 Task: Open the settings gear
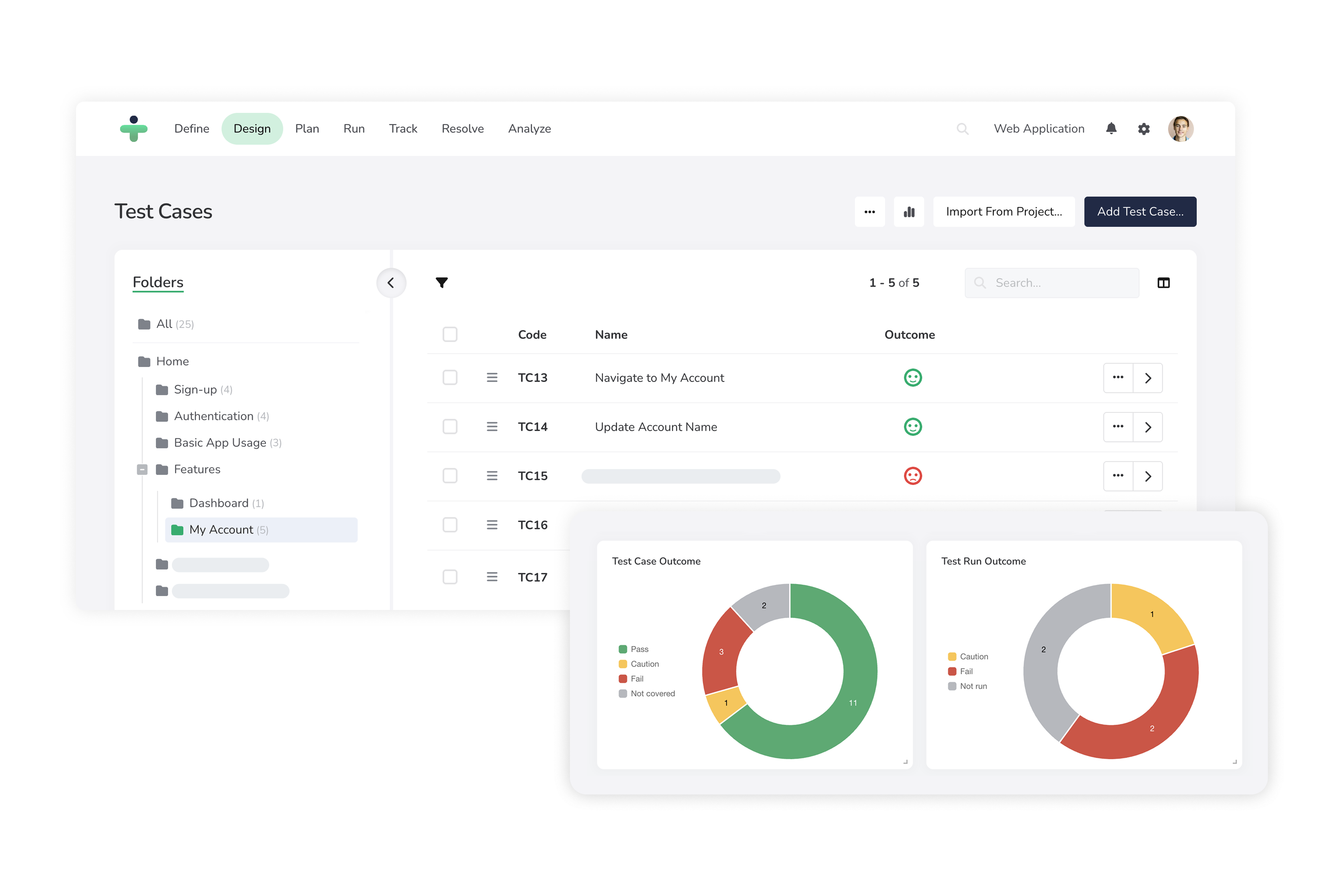click(x=1144, y=128)
